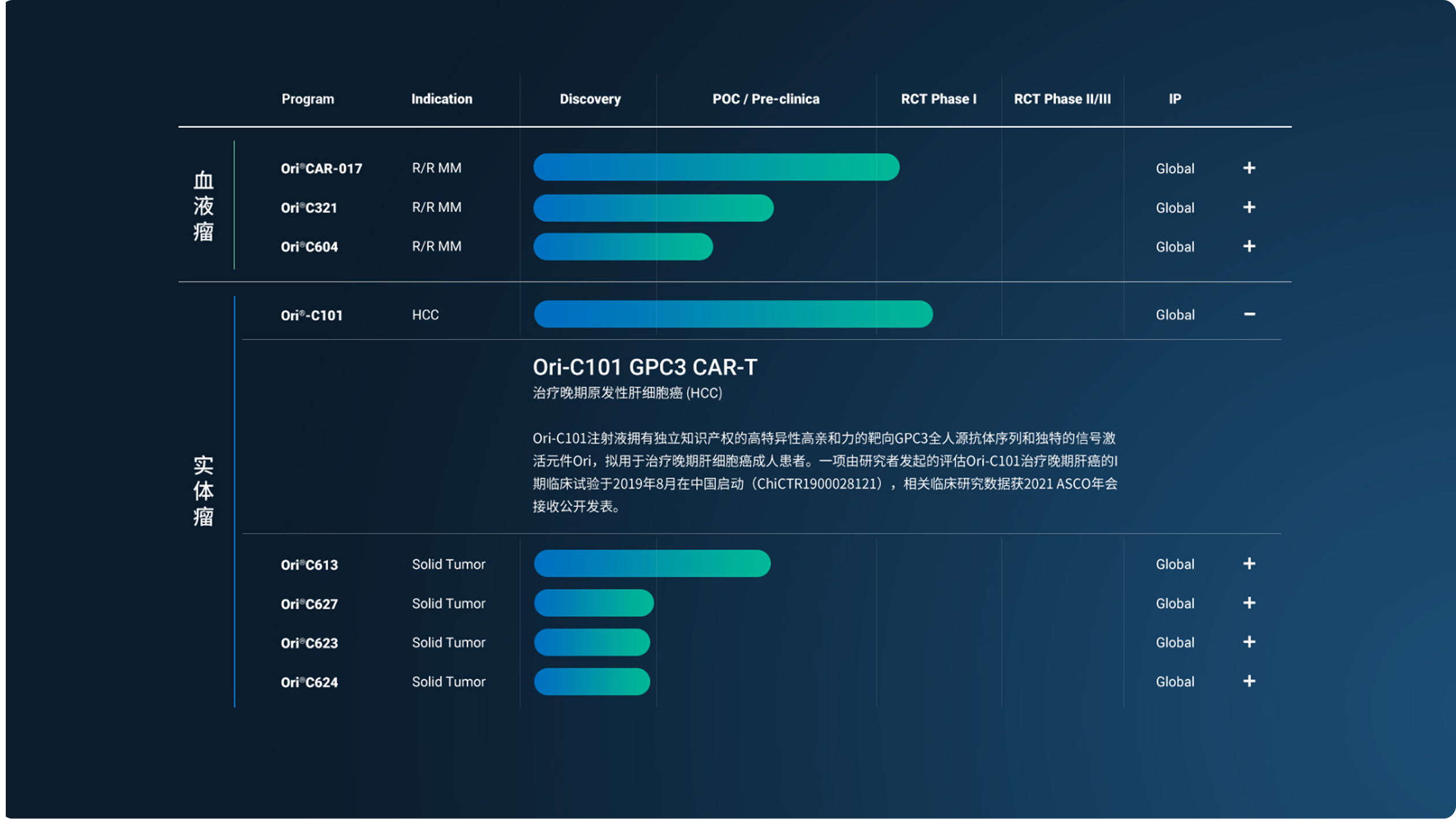1456x819 pixels.
Task: Click the Ori C613 Solid Tumor progress bar
Action: tap(652, 564)
